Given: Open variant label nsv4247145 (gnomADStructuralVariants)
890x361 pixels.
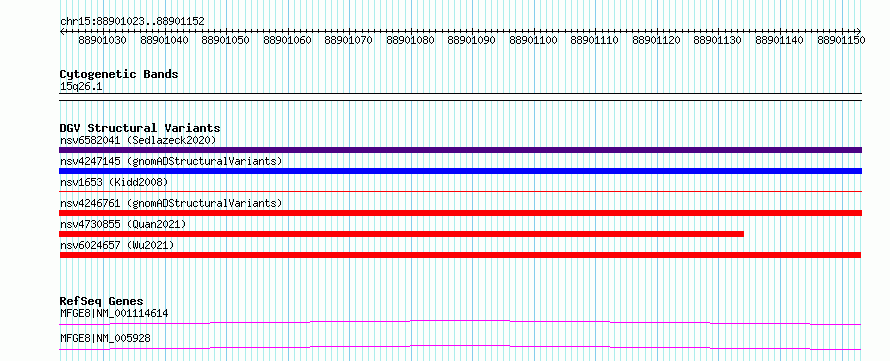Looking at the screenshot, I should pos(171,161).
